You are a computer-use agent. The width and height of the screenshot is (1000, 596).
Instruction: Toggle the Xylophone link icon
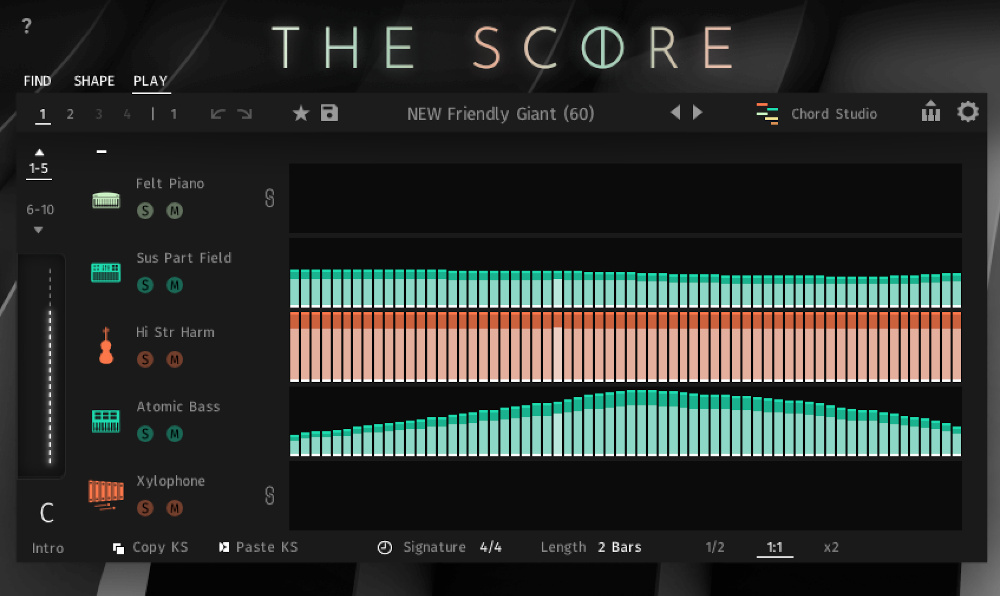coord(270,495)
